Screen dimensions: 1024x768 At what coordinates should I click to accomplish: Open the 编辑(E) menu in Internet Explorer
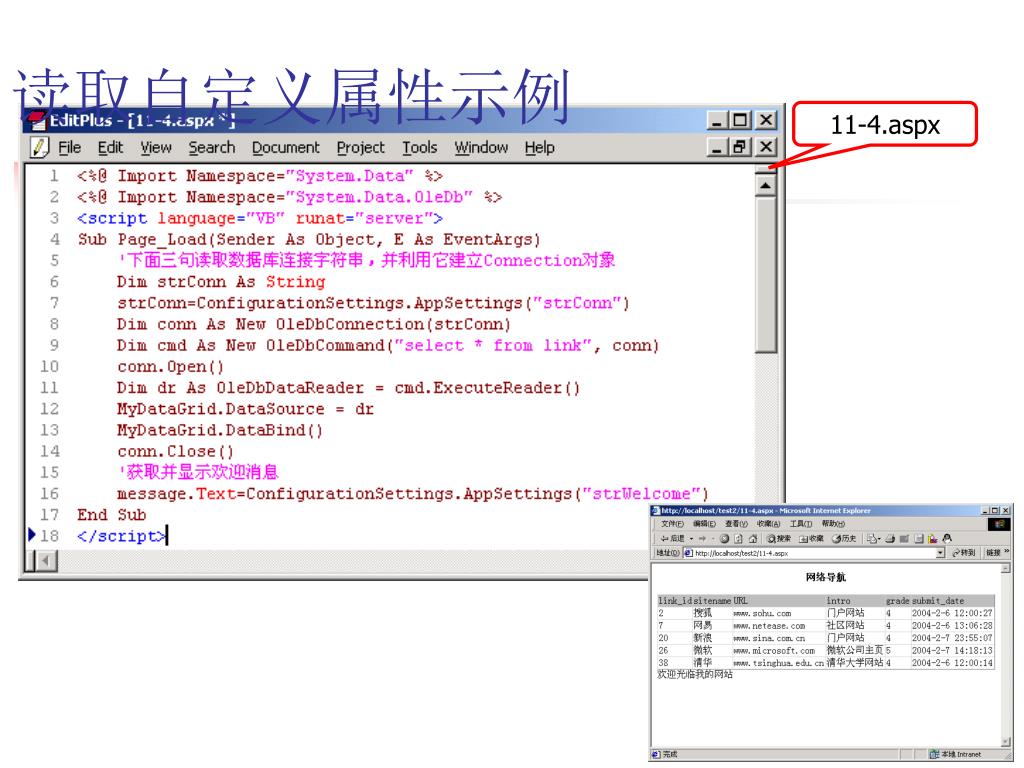click(704, 524)
